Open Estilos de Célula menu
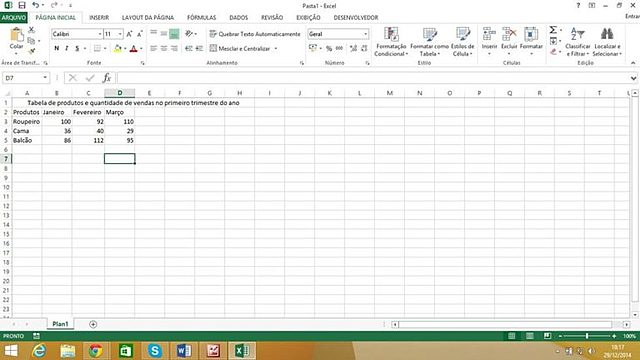The height and width of the screenshot is (360, 640). (x=462, y=42)
